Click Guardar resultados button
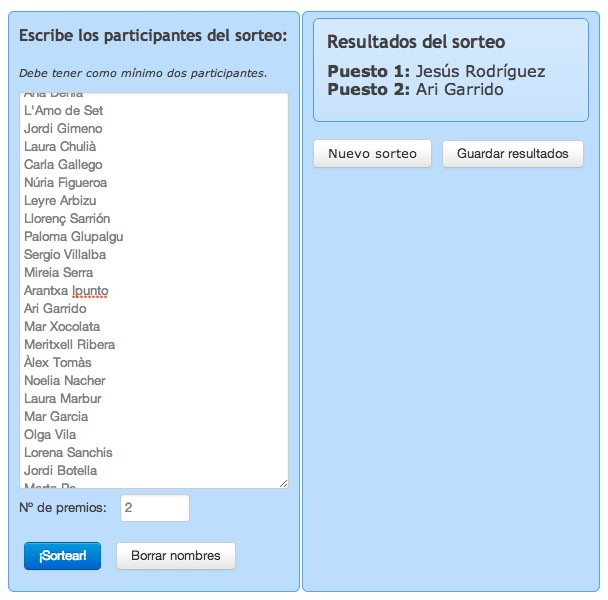The height and width of the screenshot is (600, 608). (513, 154)
